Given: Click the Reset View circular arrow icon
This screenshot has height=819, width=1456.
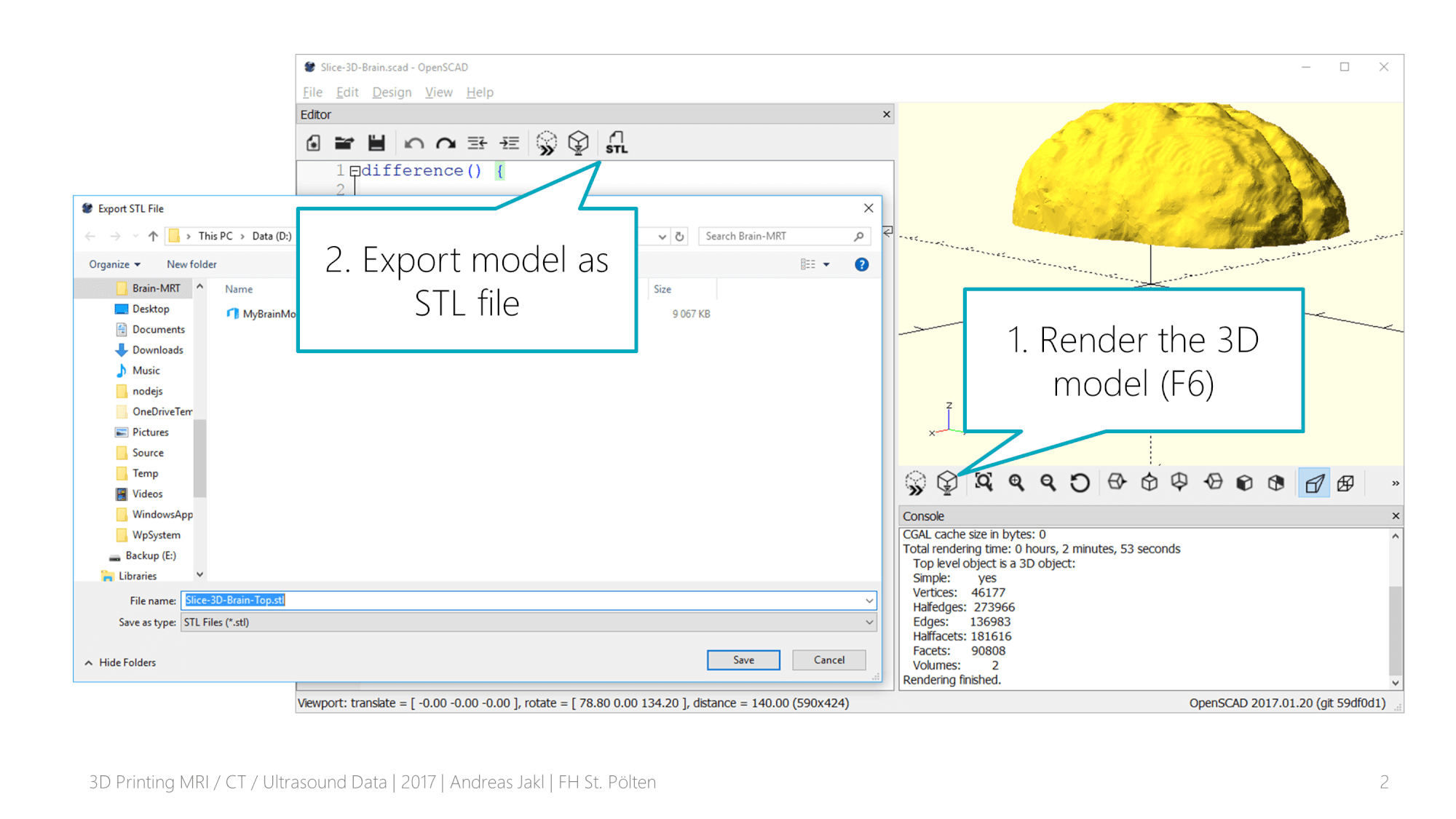Looking at the screenshot, I should [1080, 483].
